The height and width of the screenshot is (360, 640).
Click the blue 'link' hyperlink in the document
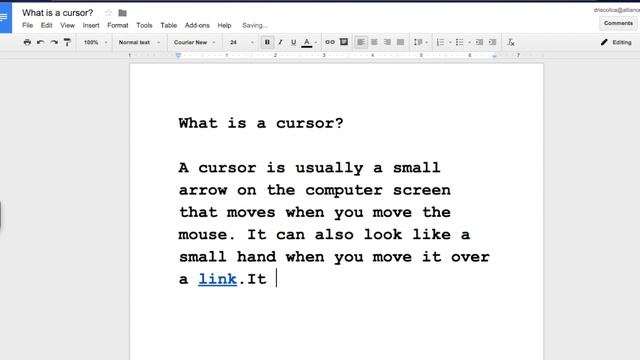(217, 279)
